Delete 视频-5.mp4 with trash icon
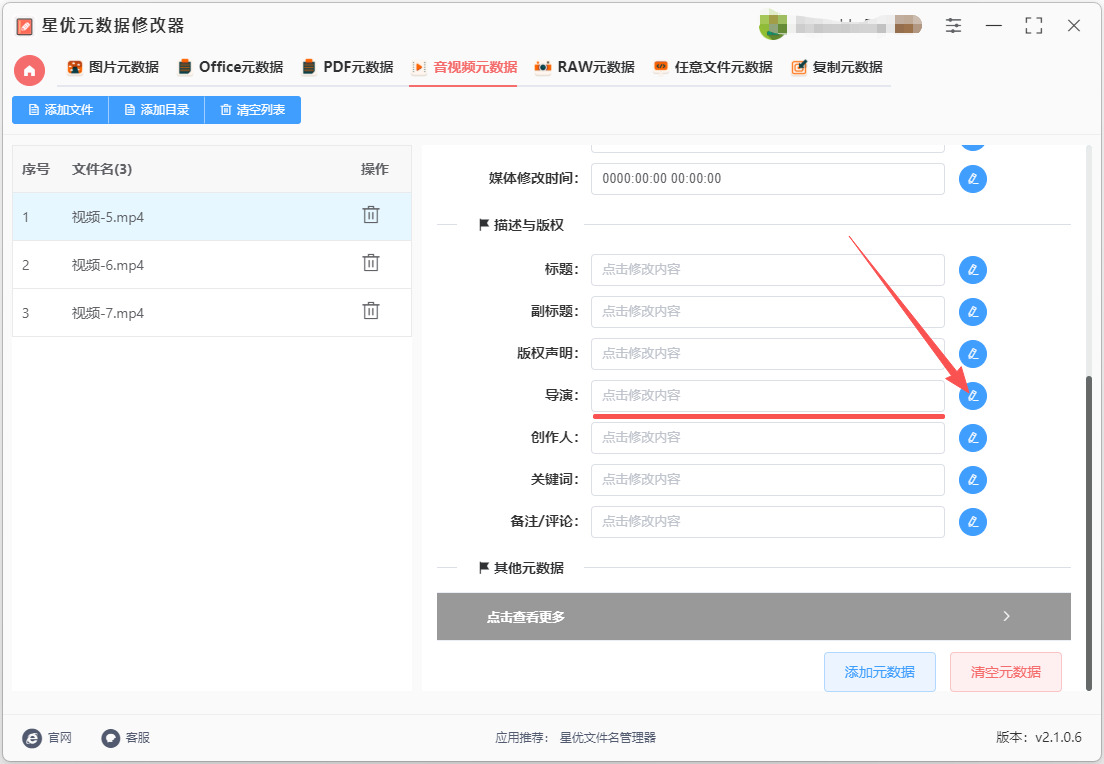This screenshot has height=764, width=1104. (371, 215)
